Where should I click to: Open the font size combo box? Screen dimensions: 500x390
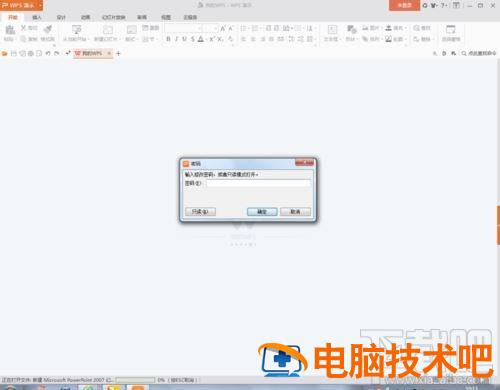coord(211,28)
